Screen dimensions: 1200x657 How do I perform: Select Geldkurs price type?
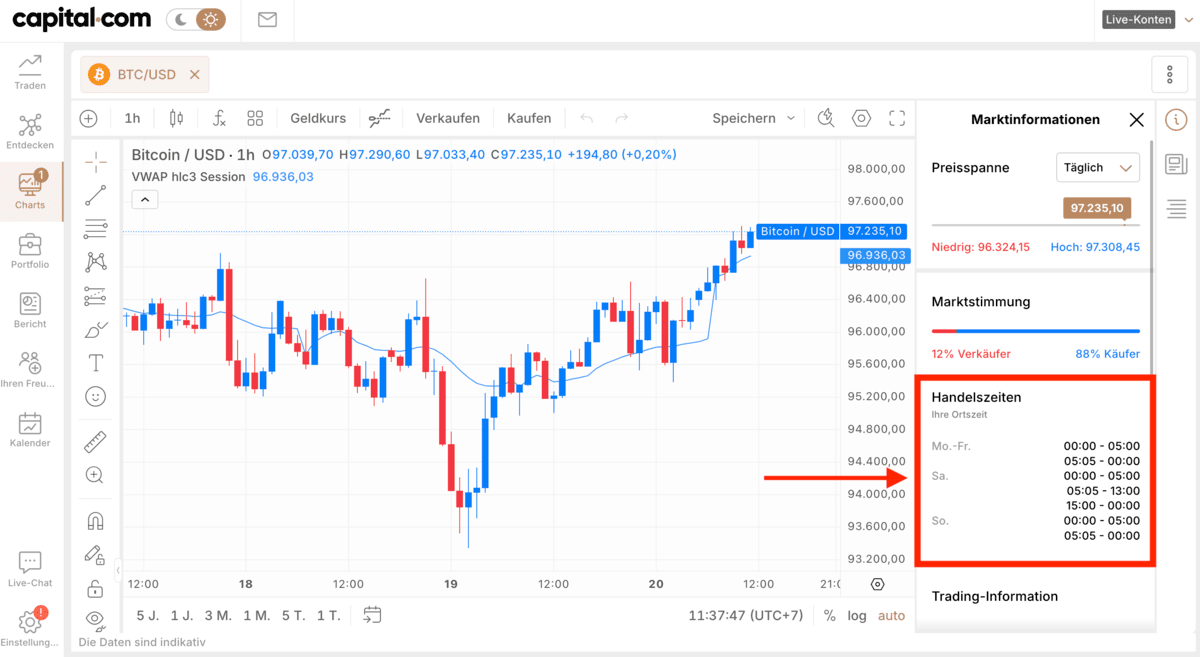coord(318,118)
